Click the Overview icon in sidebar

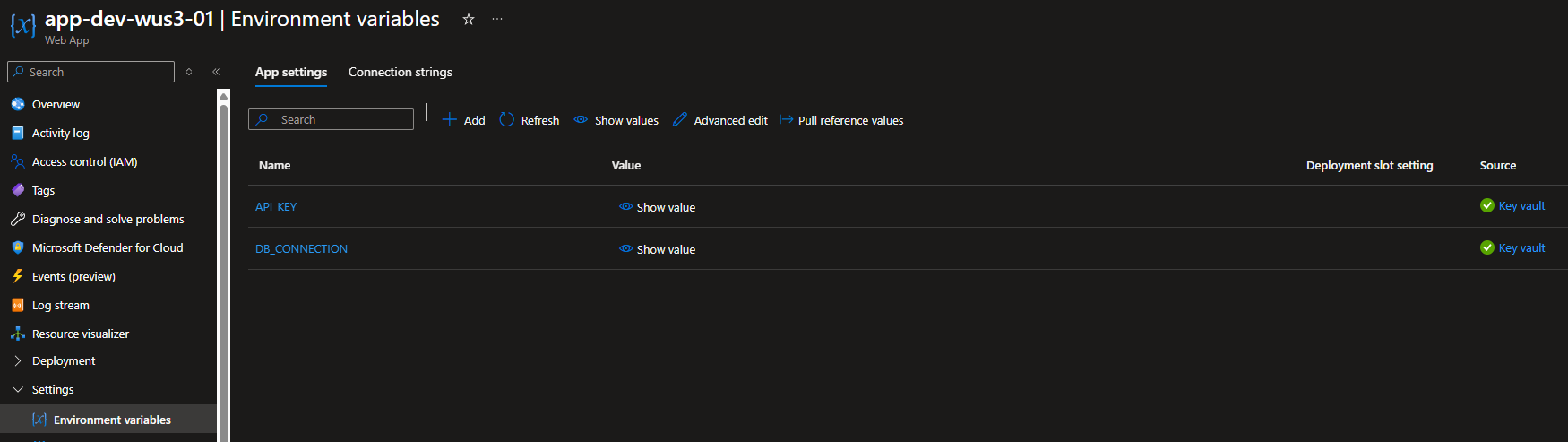[x=18, y=104]
